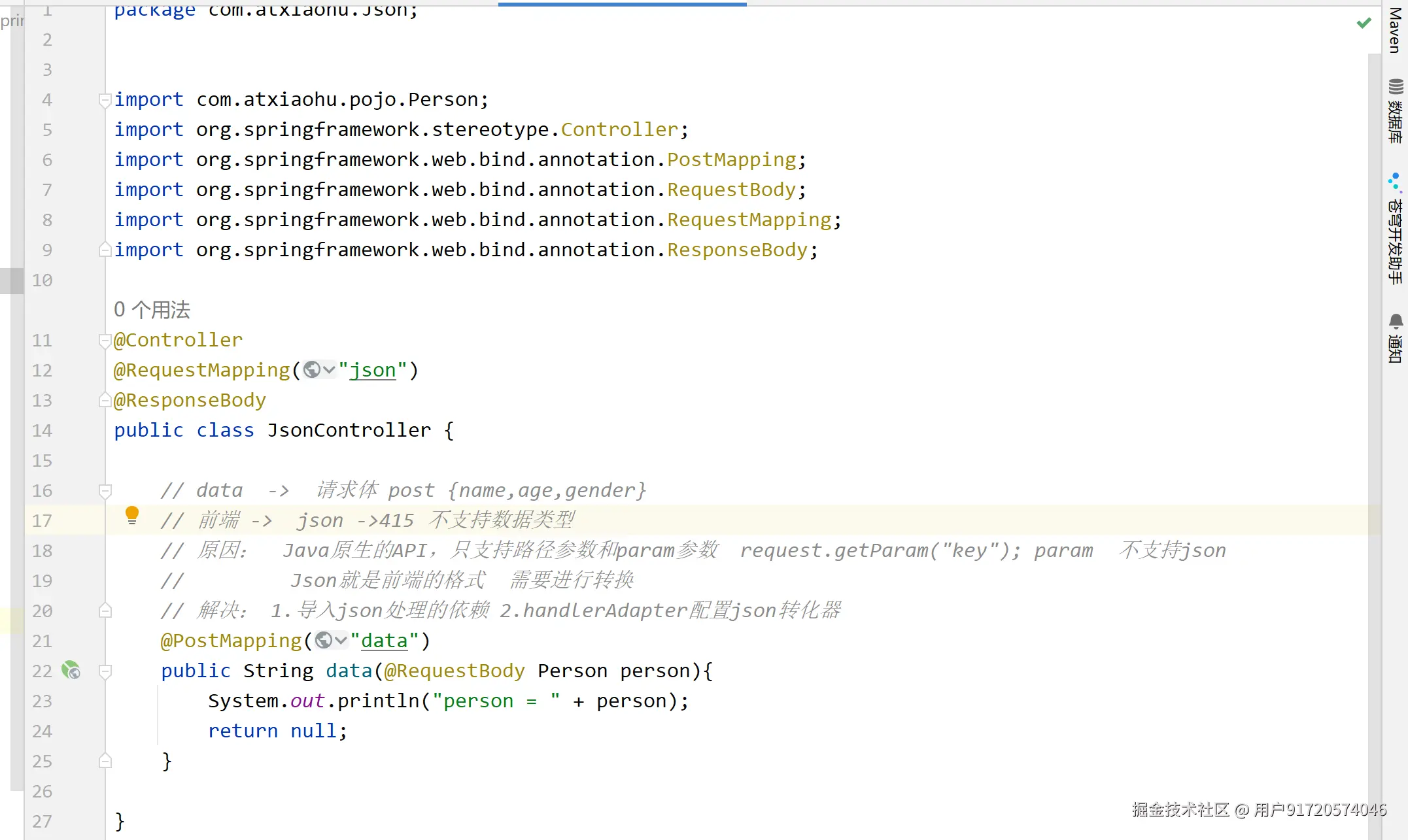Collapse the import block on line 4

pos(105,100)
